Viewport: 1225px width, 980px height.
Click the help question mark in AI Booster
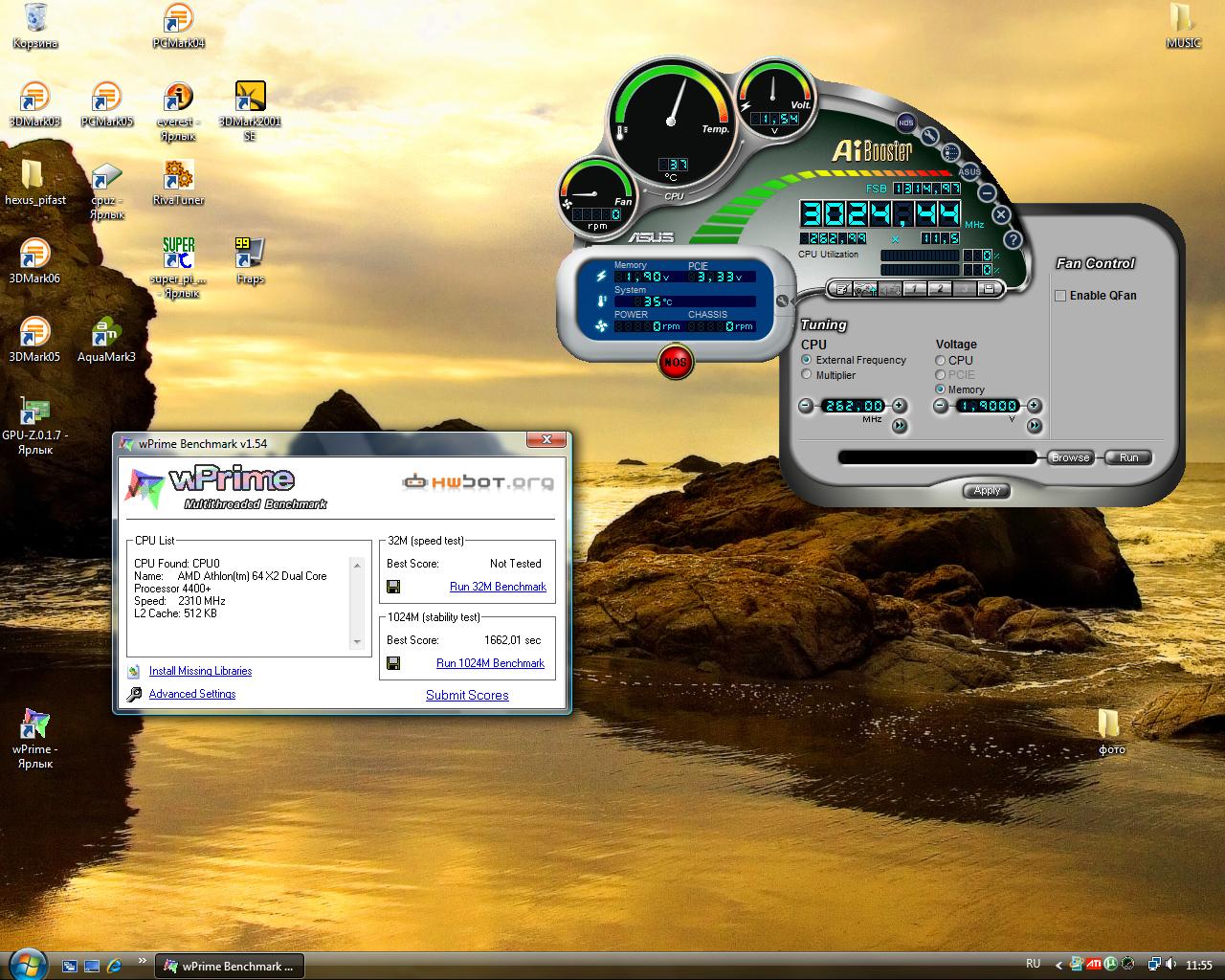tap(1013, 239)
